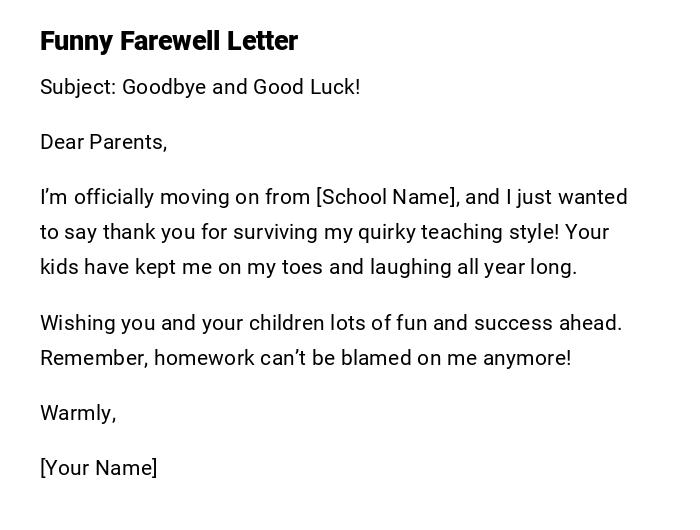Image resolution: width=700 pixels, height=530 pixels.
Task: Click the "Dear Parents," greeting
Action: click(x=103, y=142)
